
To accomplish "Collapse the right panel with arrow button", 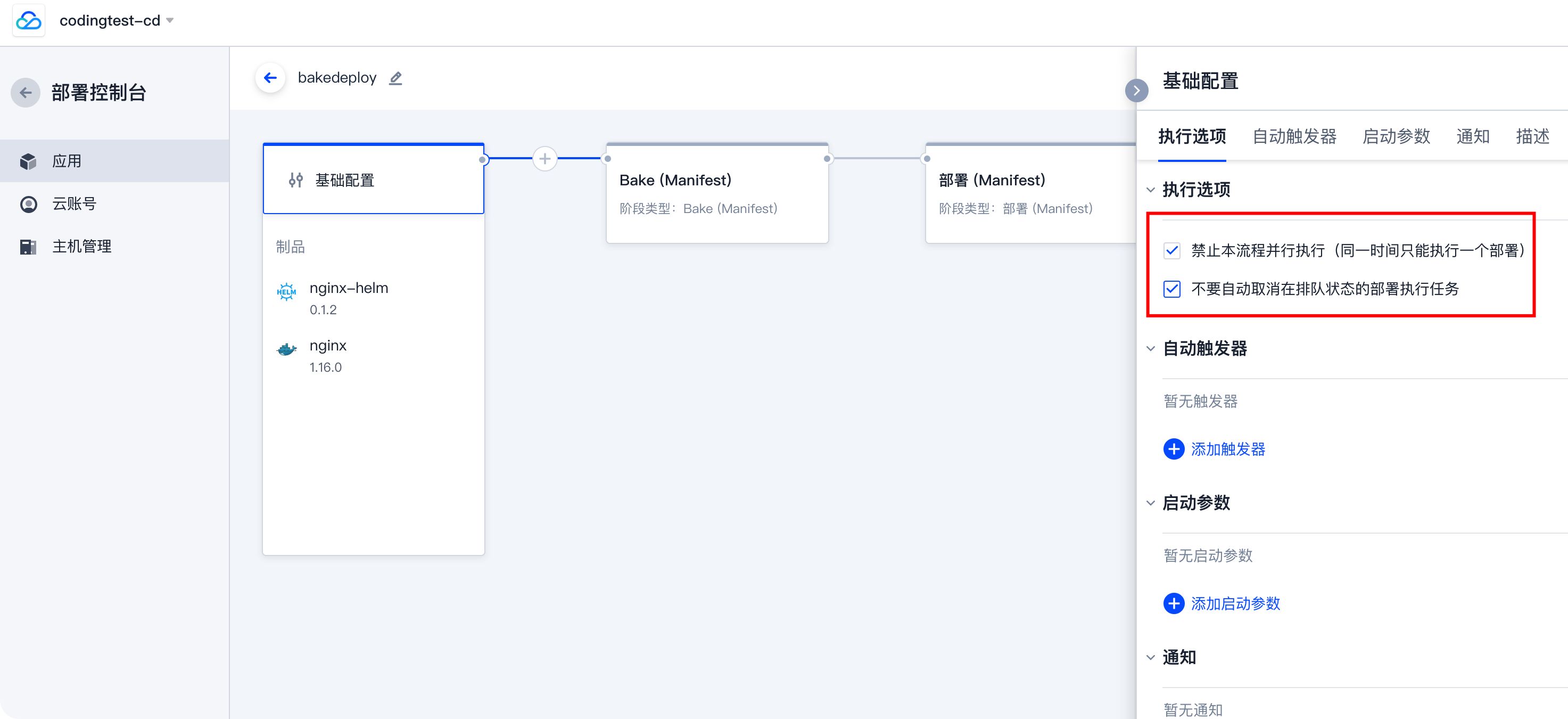I will 1136,91.
